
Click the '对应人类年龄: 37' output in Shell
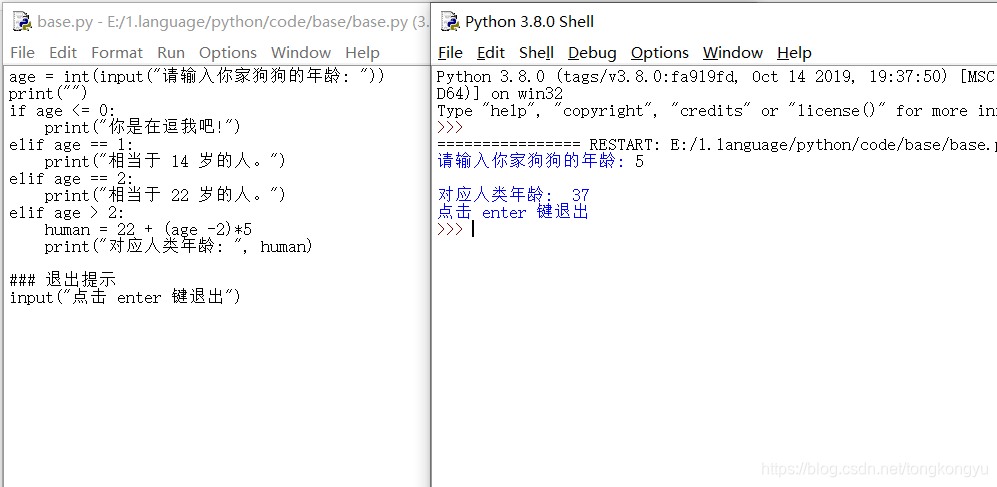514,196
